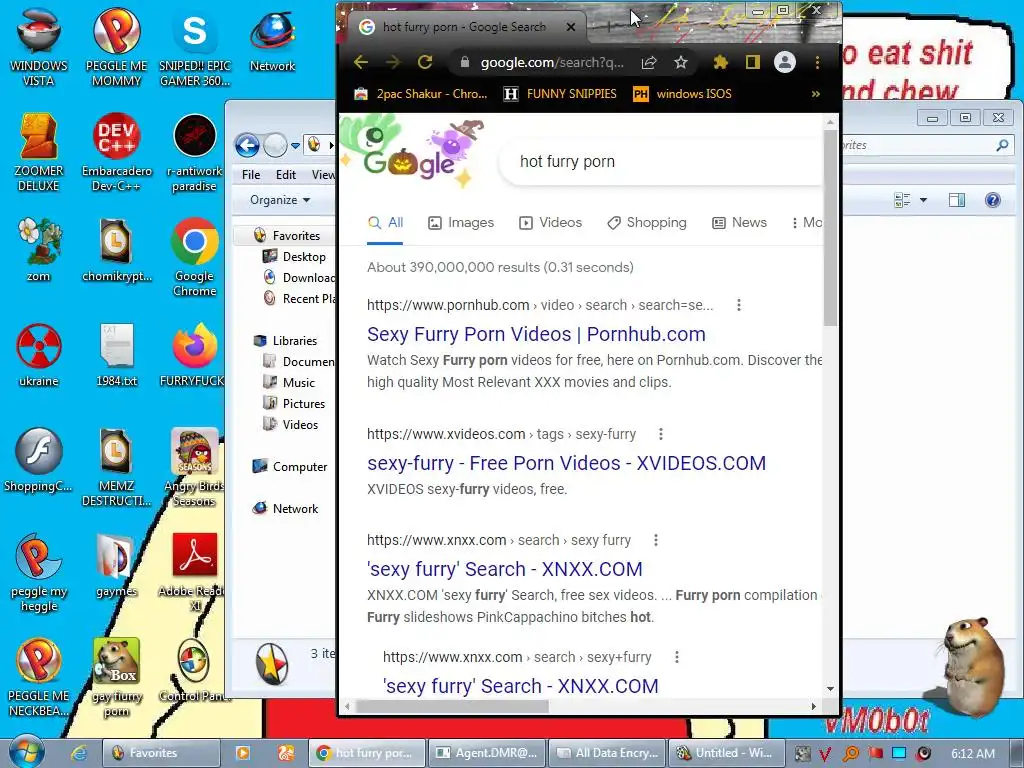Select the ShoppingC... Flash desktop icon
The height and width of the screenshot is (768, 1024).
(x=39, y=460)
